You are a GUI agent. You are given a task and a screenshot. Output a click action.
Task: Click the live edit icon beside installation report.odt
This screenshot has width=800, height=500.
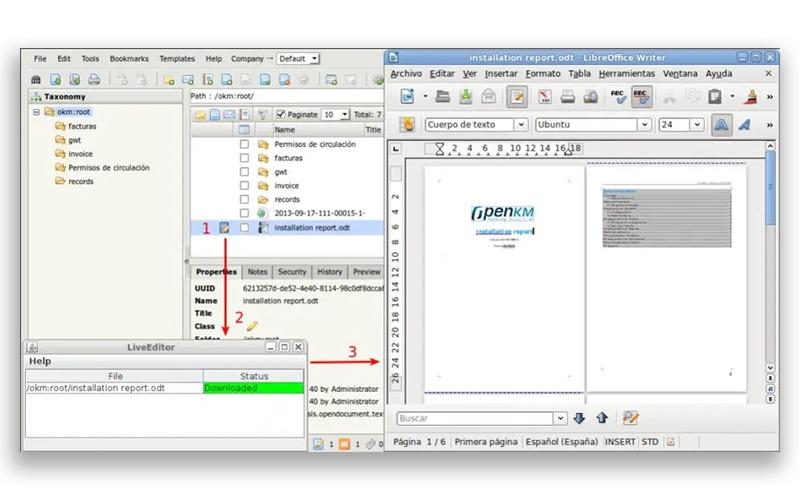tap(224, 228)
